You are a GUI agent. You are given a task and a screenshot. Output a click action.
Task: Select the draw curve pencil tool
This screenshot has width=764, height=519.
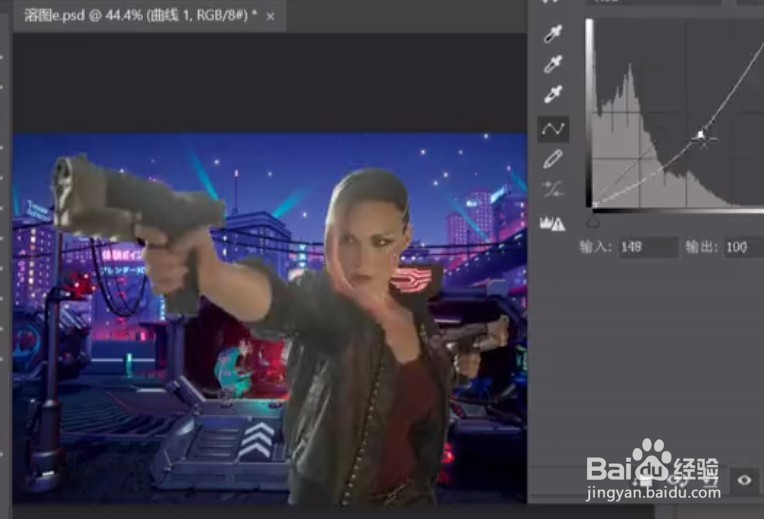click(x=553, y=159)
